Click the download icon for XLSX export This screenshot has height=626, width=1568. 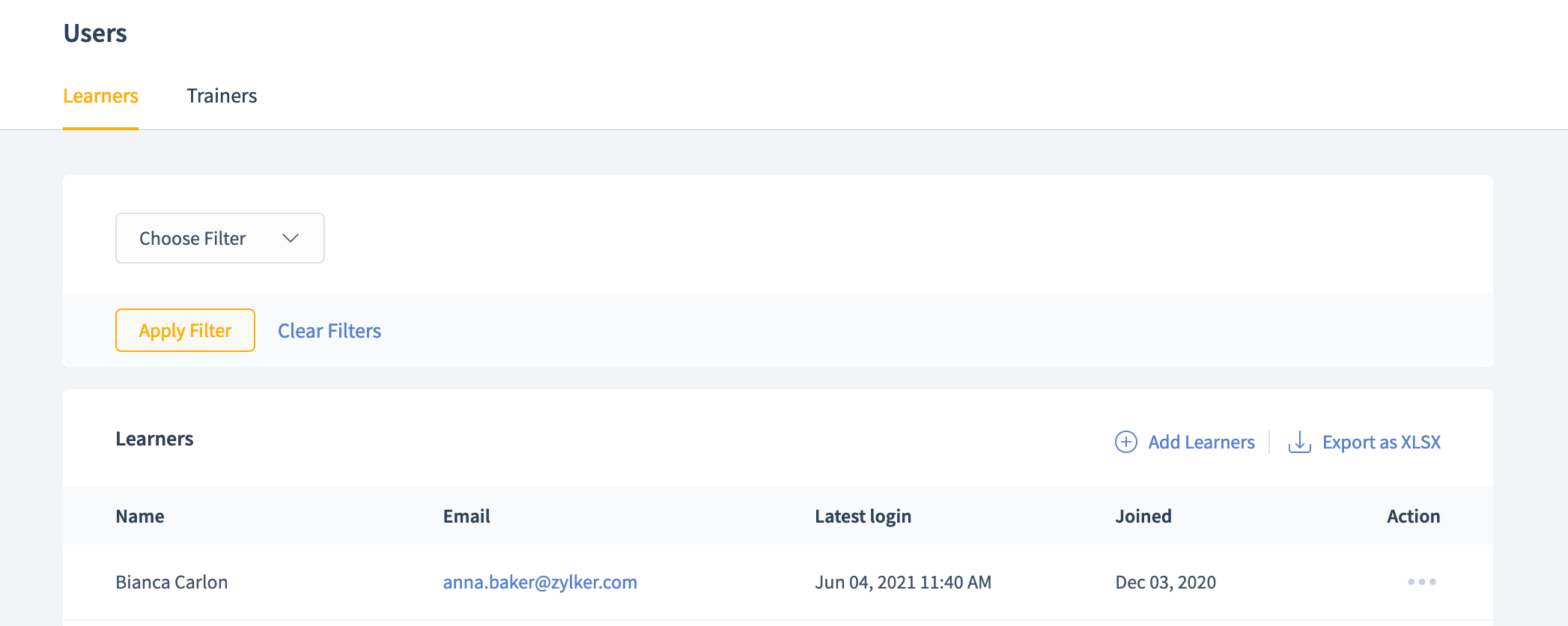(1299, 442)
